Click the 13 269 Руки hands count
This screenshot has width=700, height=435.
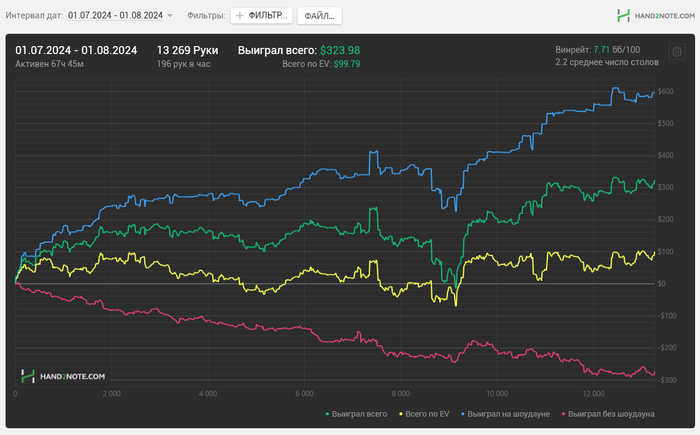(x=187, y=49)
